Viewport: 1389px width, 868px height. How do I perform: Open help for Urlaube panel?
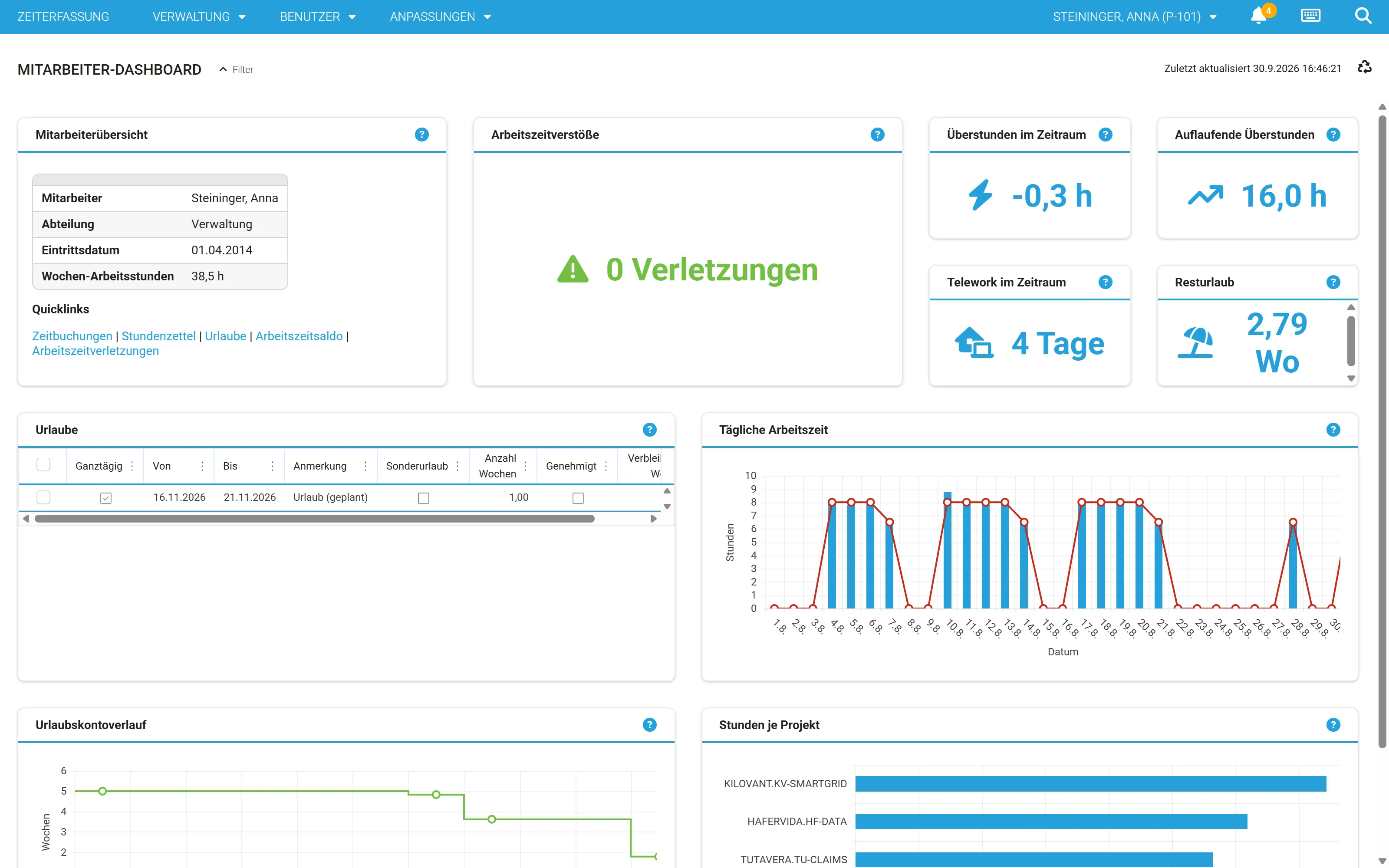tap(649, 429)
